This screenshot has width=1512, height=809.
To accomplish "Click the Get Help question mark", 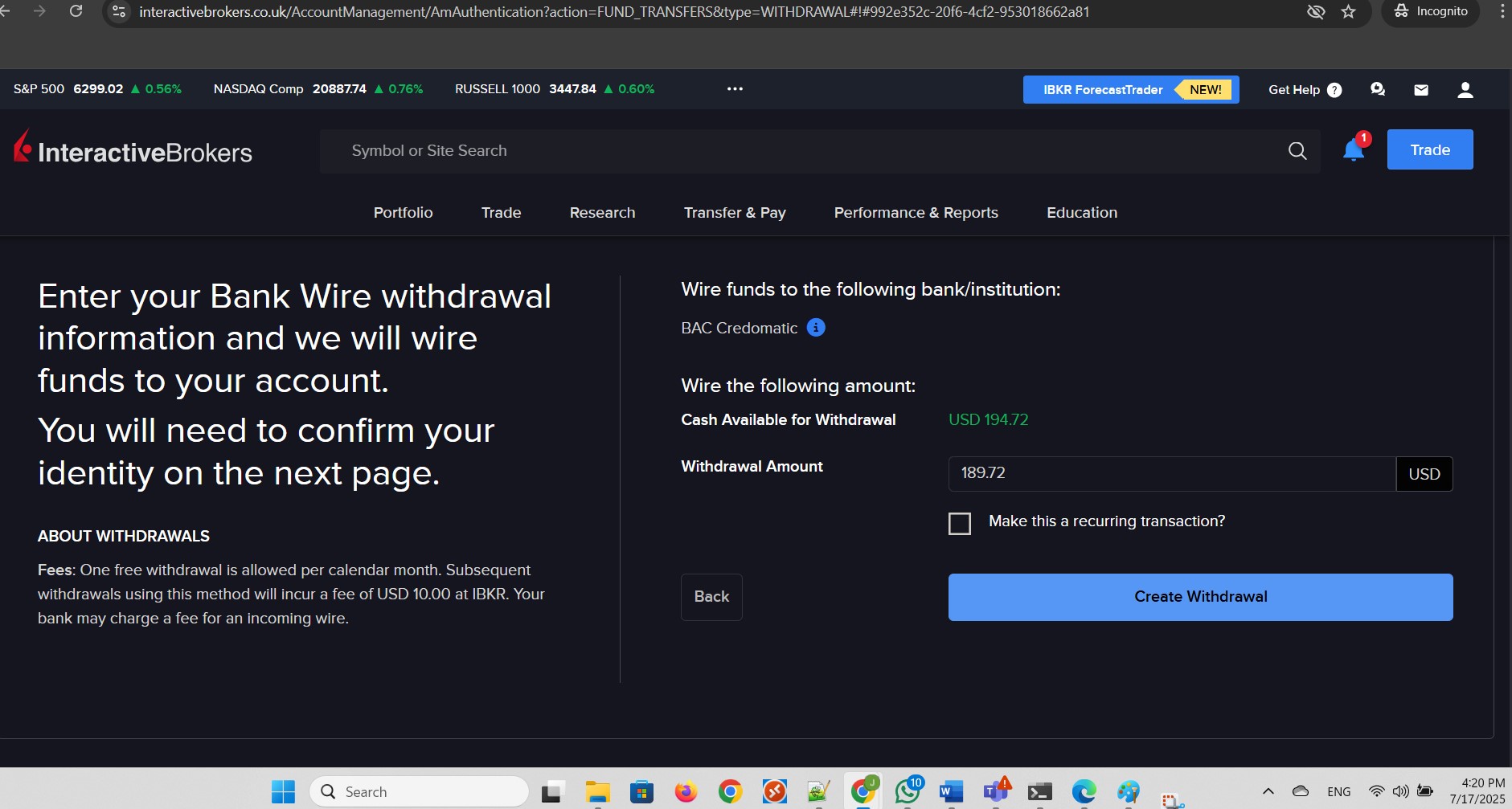I will coord(1334,90).
